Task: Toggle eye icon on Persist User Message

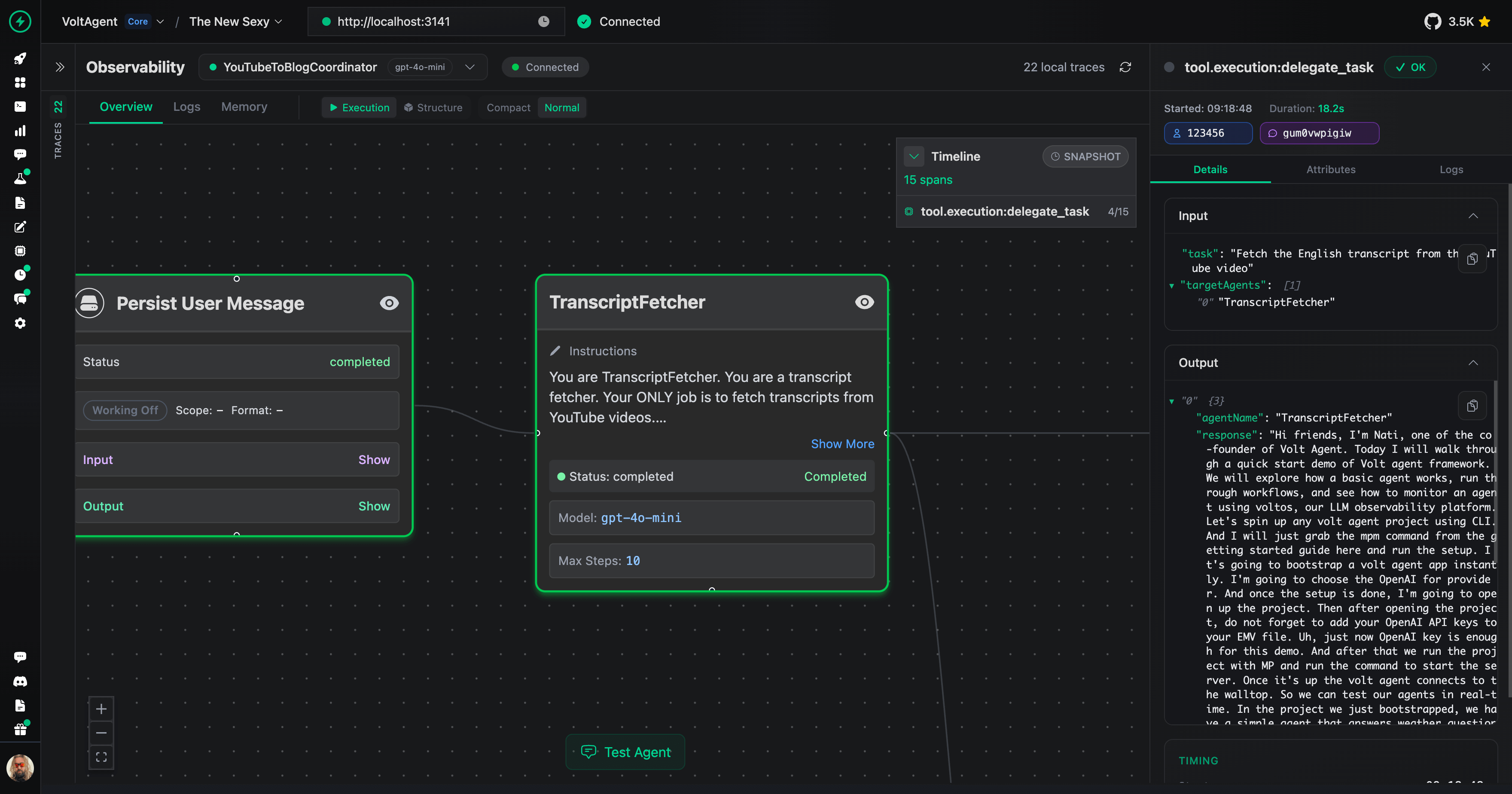Action: coord(389,303)
